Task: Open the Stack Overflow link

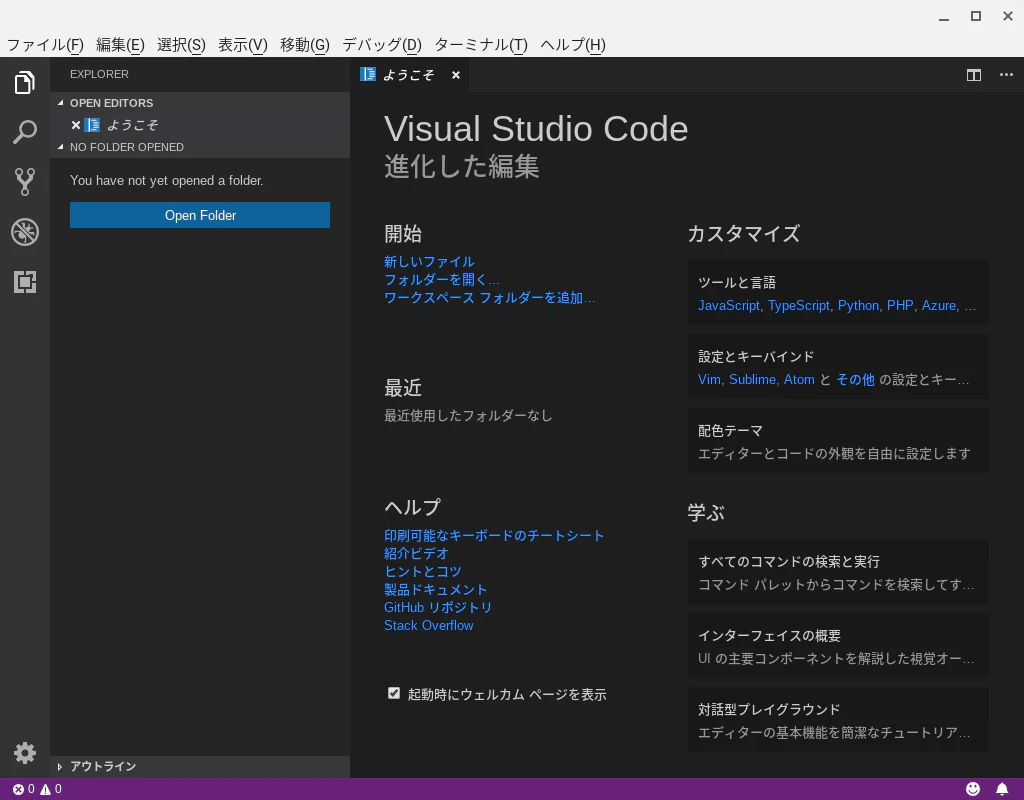Action: coord(428,625)
